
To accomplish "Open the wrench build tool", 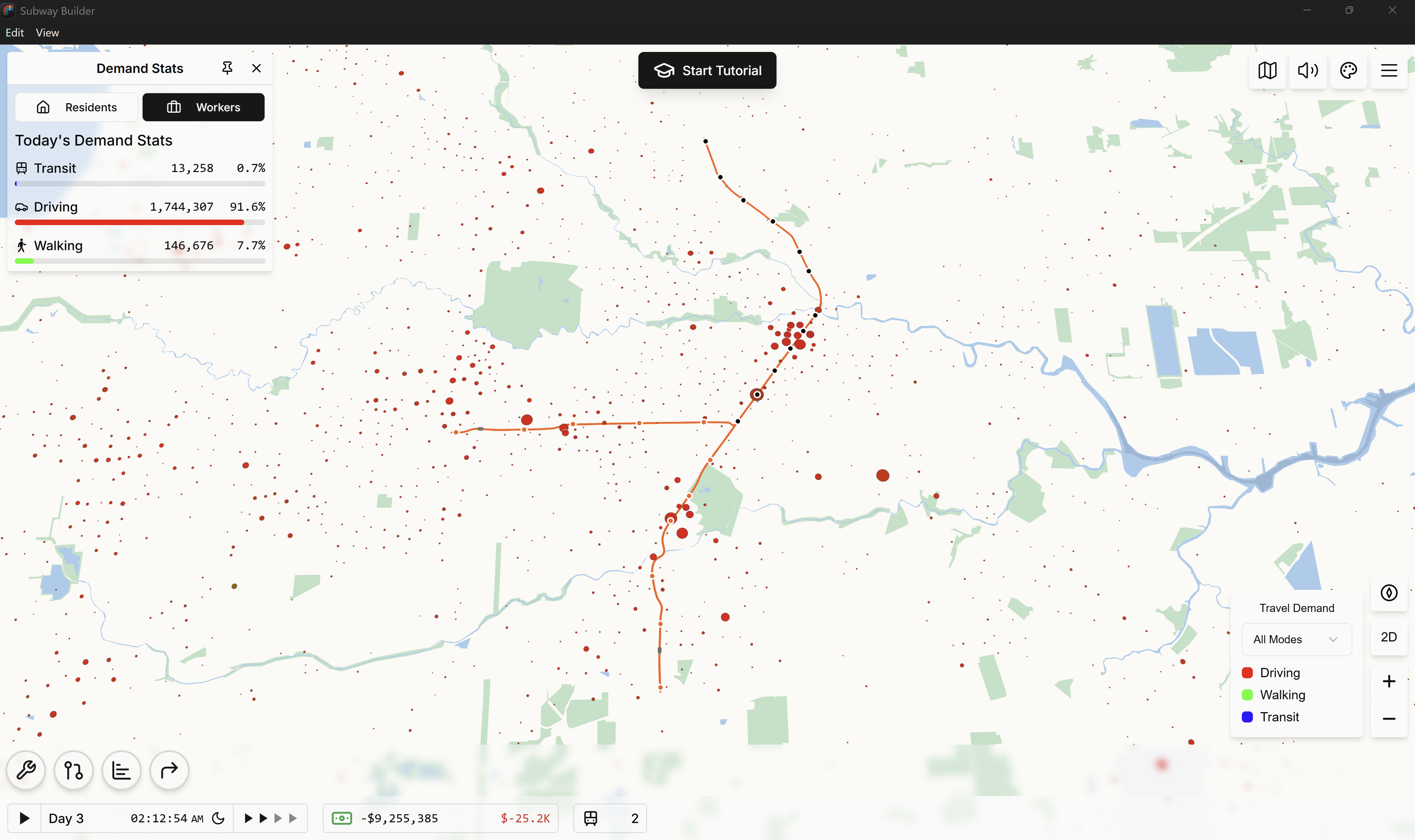I will coord(25,770).
